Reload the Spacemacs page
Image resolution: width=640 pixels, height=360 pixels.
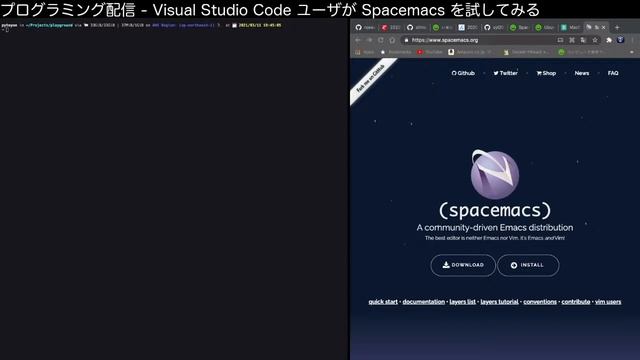coord(381,40)
